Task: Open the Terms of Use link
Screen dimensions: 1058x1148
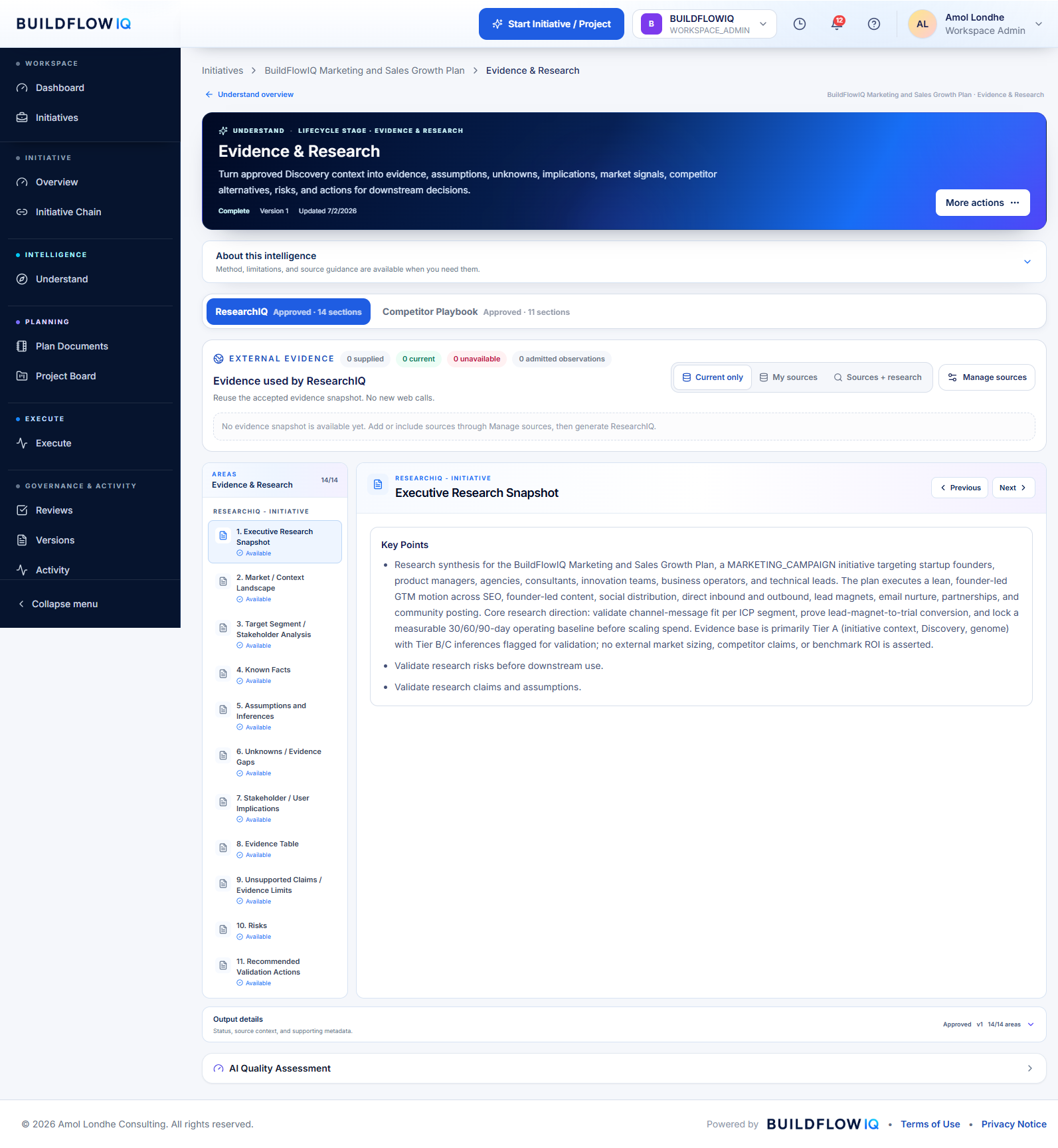Action: tap(930, 1124)
